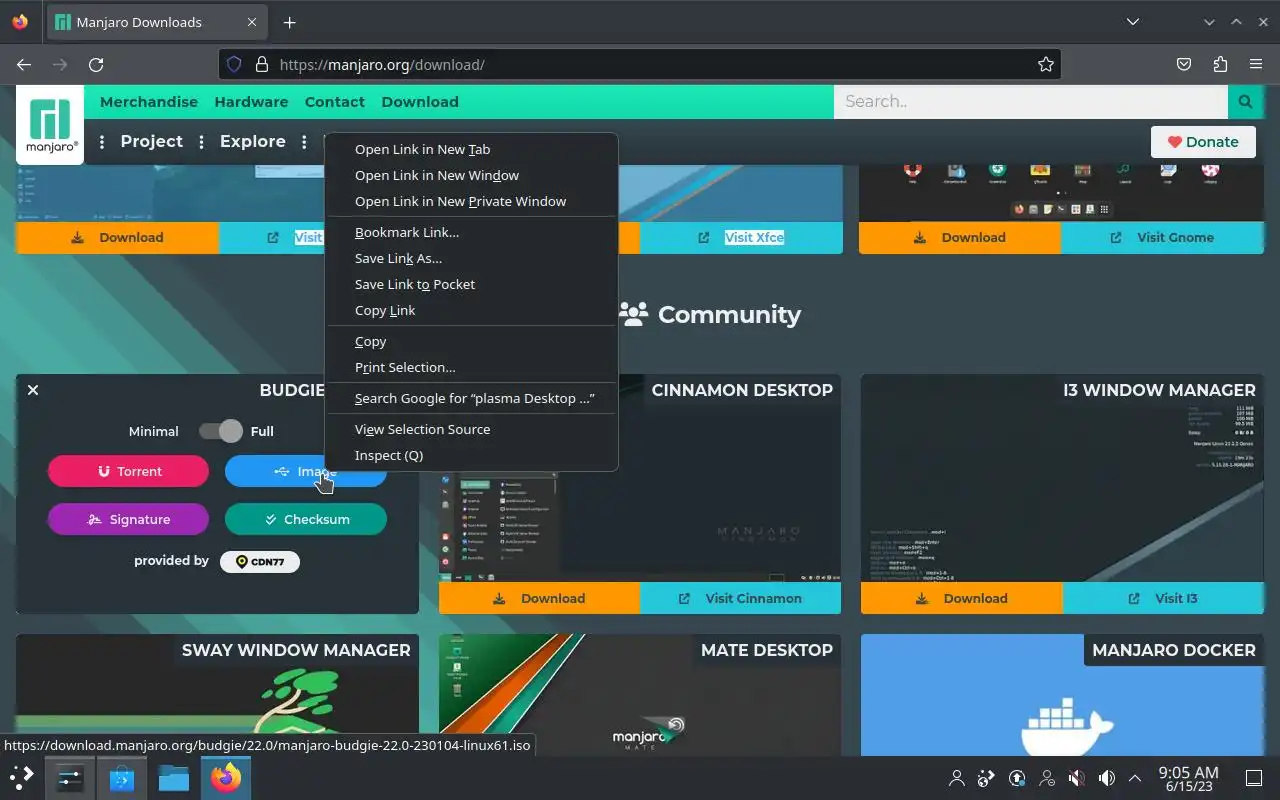1280x800 pixels.
Task: Select Save Link As... option
Action: click(471, 258)
